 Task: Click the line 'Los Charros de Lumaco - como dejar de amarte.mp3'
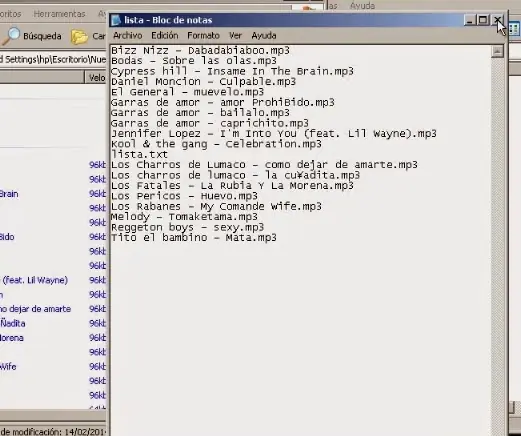pyautogui.click(x=264, y=165)
